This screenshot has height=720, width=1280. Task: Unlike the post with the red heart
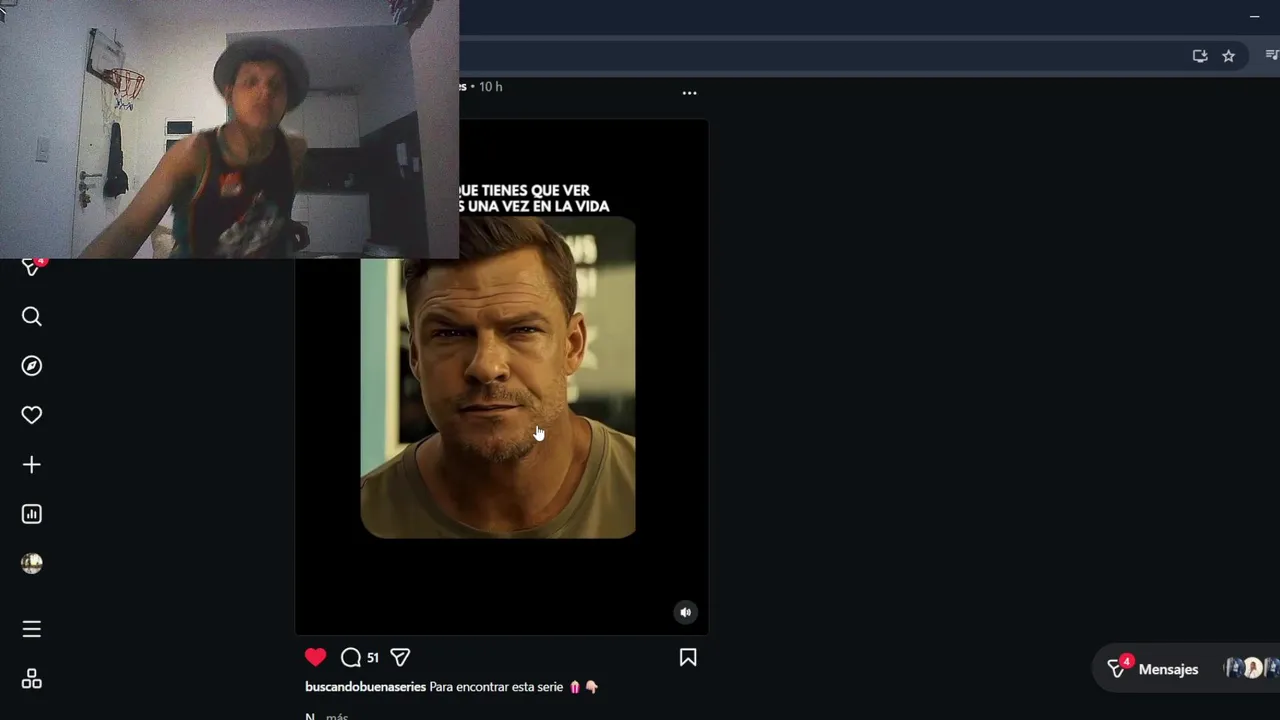[316, 657]
